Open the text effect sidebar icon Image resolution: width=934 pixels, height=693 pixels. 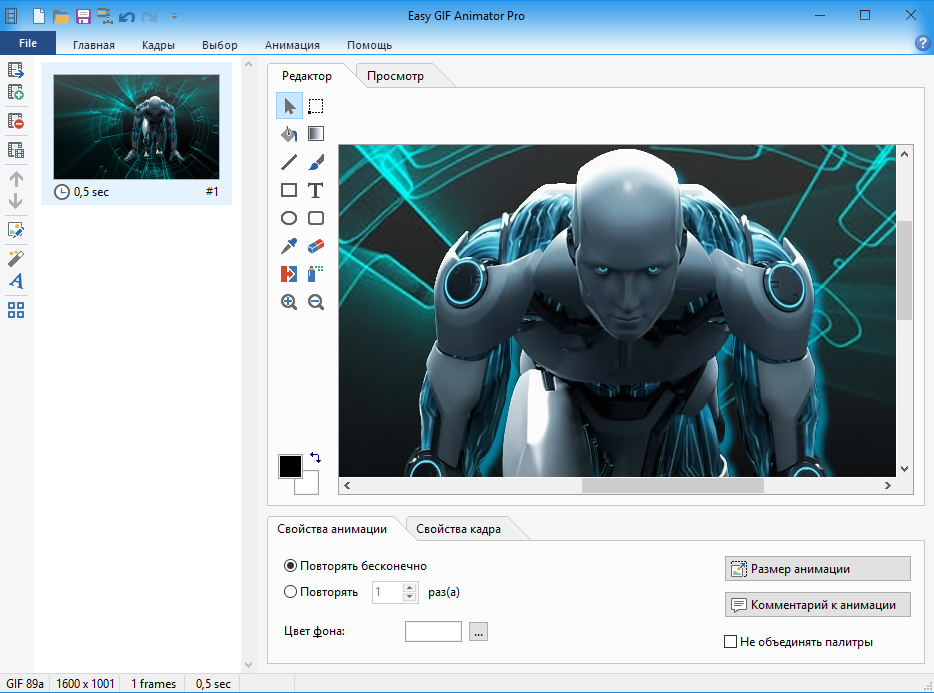click(16, 281)
